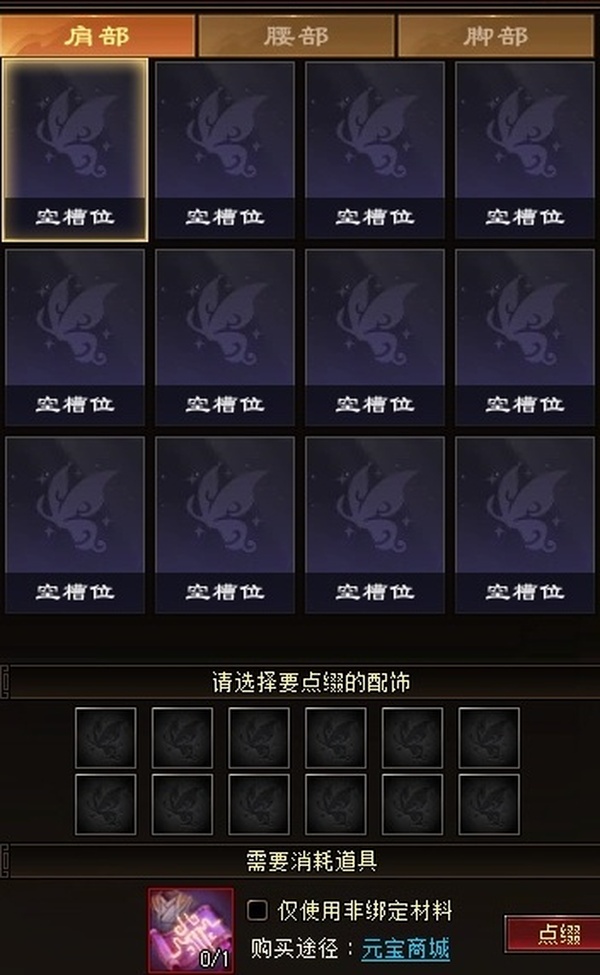Screen dimensions: 600x975
Task: Open the 元宝商城 purchase link
Action: pos(406,949)
